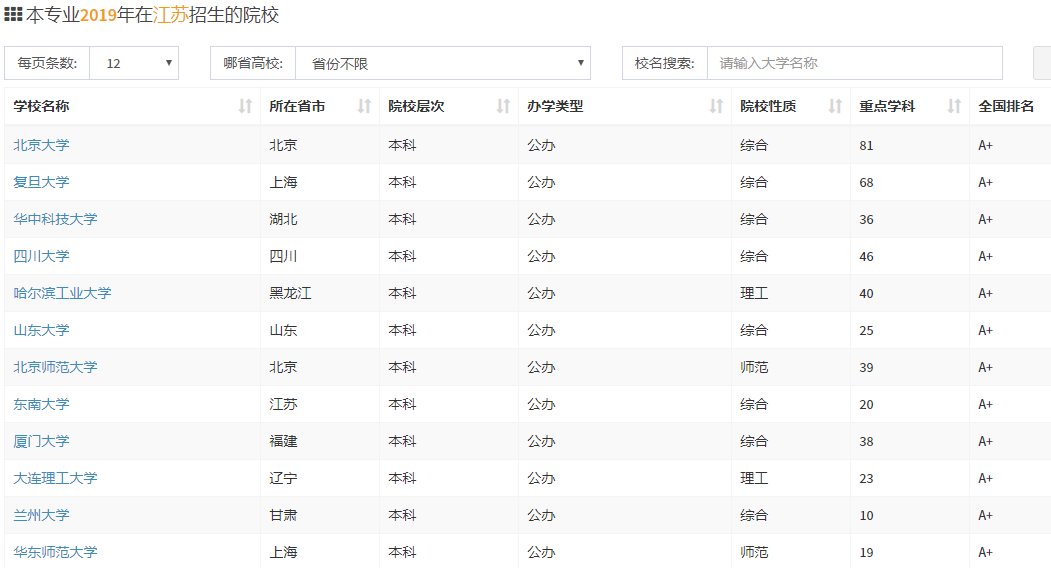This screenshot has height=568, width=1051.
Task: Click button right of search field
Action: (1041, 63)
